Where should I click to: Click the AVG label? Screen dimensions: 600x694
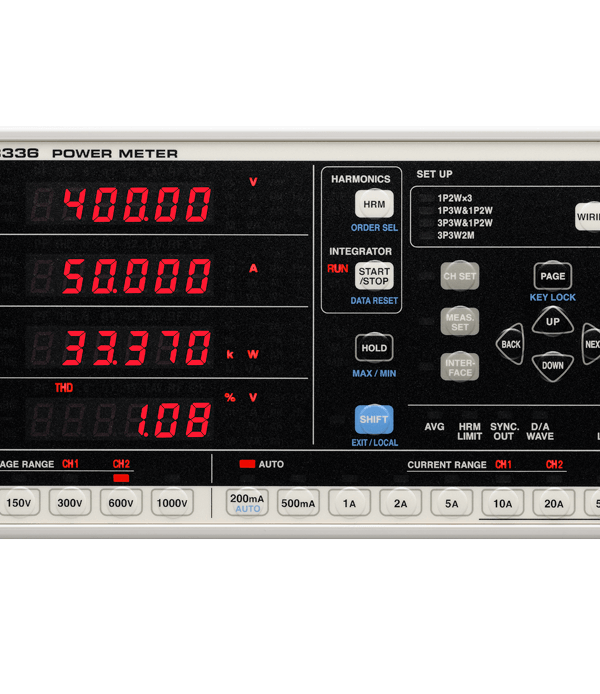tap(434, 427)
